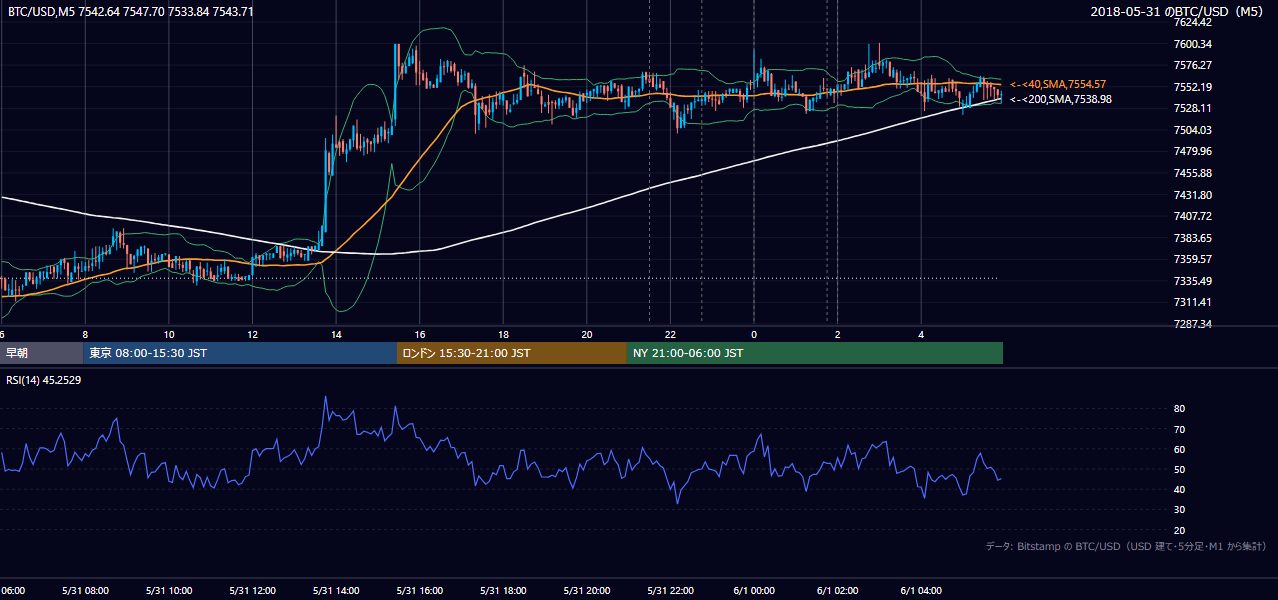This screenshot has height=600, width=1278.
Task: Click price axis label 7479.96
Action: (1193, 151)
